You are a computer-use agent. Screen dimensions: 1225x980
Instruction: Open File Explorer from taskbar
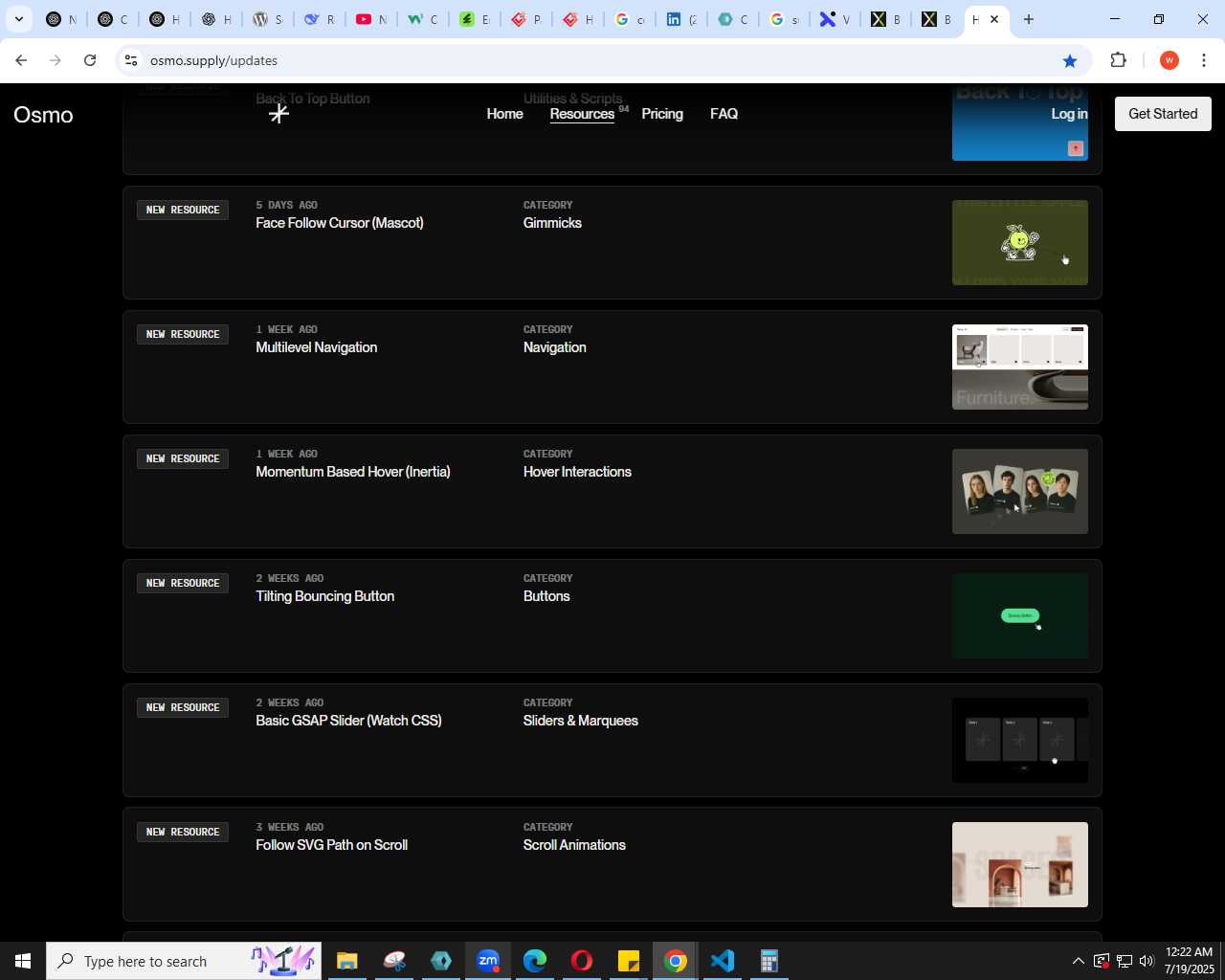point(347,961)
